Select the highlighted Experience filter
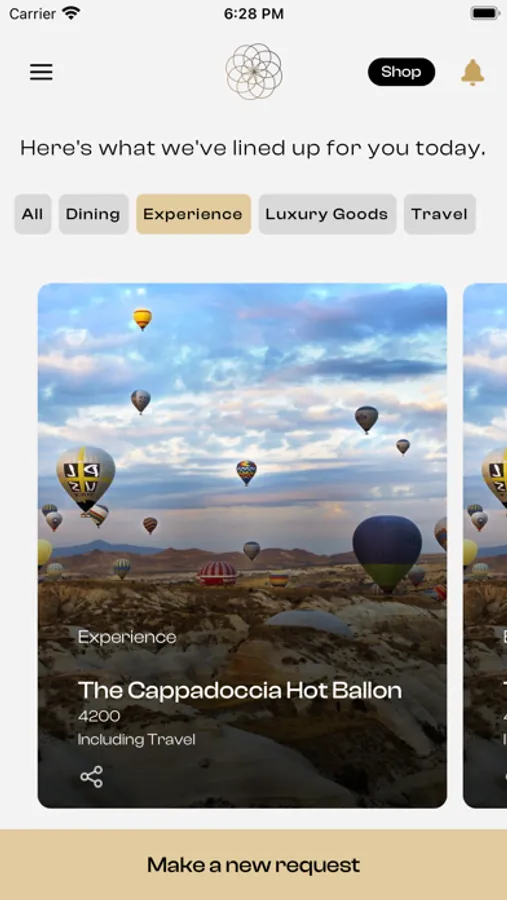This screenshot has height=900, width=507. coord(193,214)
